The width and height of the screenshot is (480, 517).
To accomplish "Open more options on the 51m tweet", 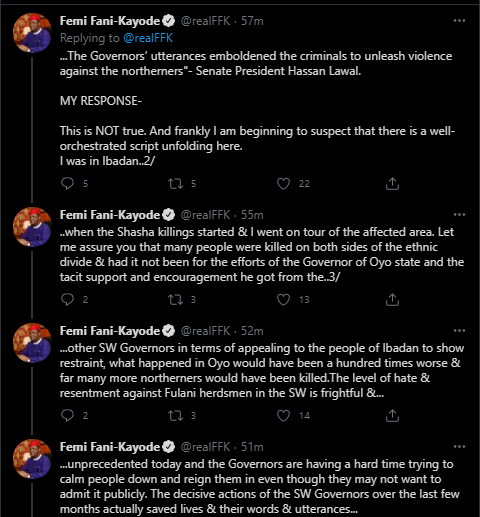I will (x=459, y=447).
